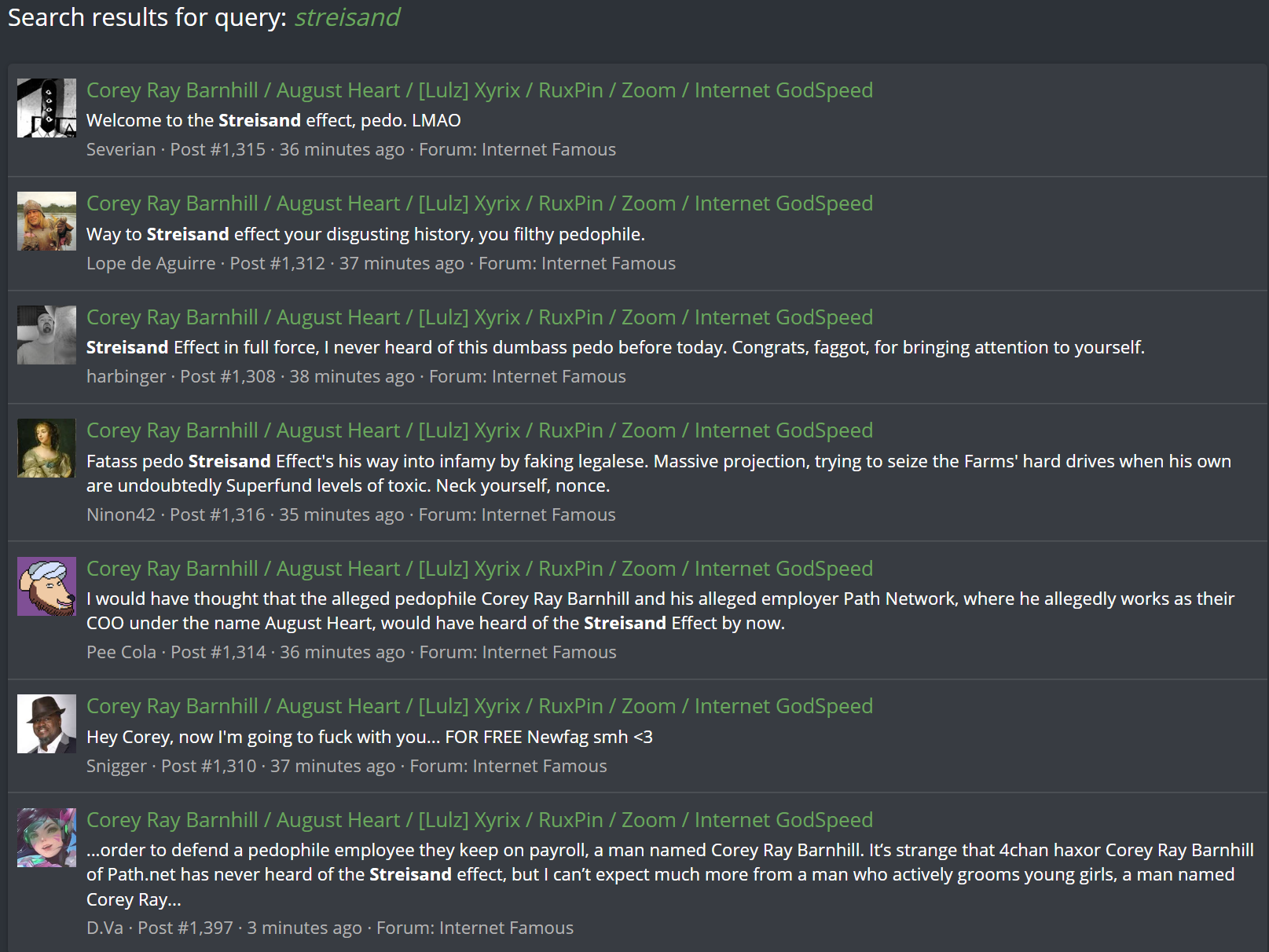Viewport: 1269px width, 952px height.
Task: Click the D.Va username
Action: [105, 928]
